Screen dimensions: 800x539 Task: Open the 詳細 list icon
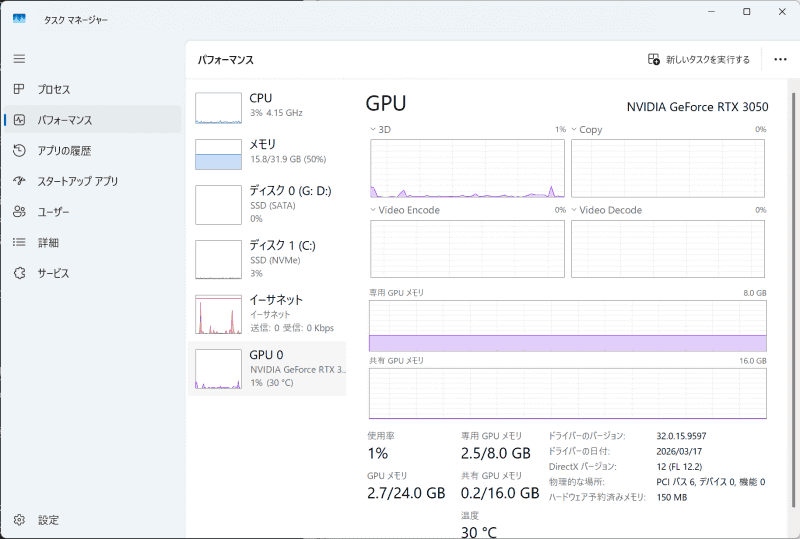tap(19, 242)
